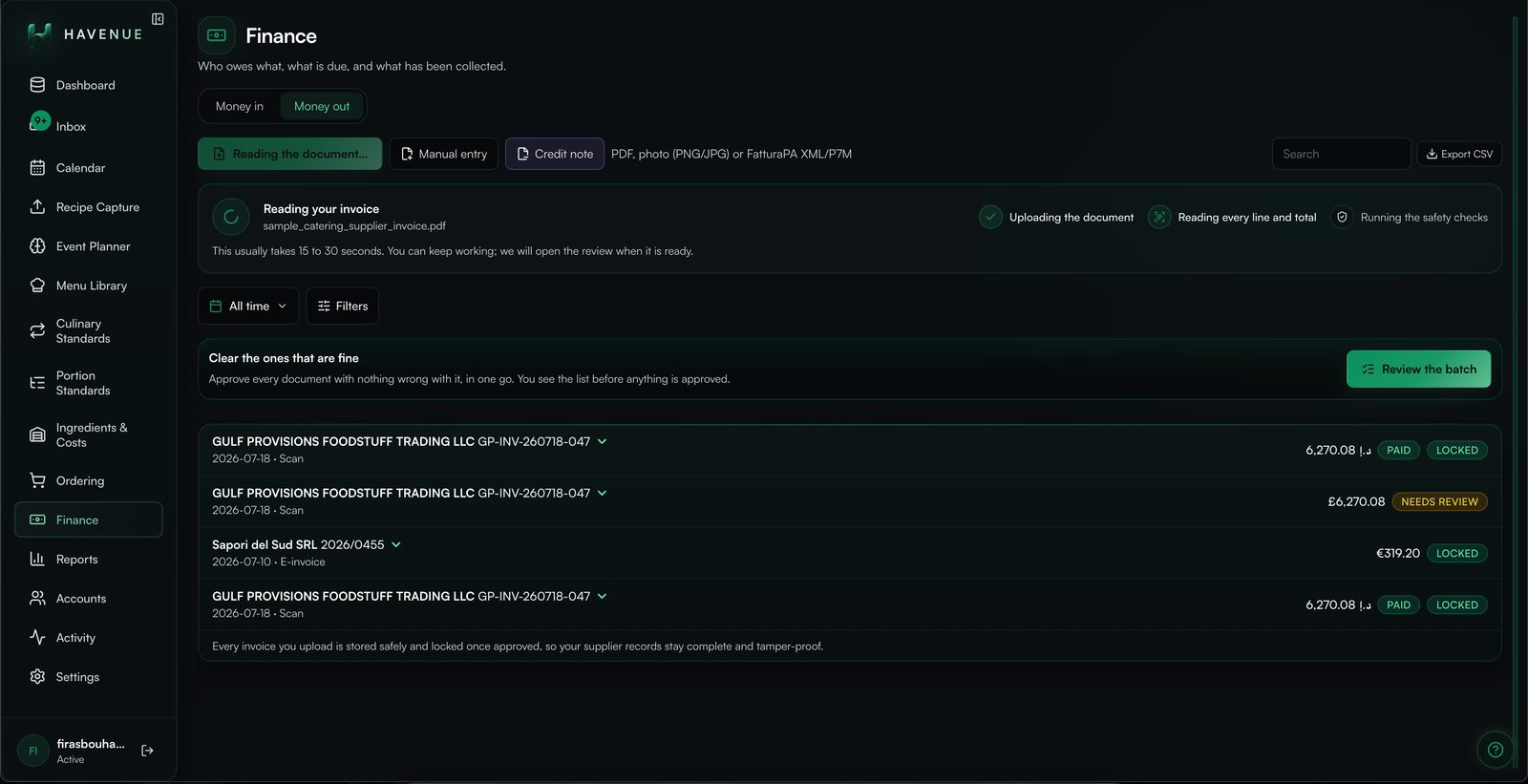Screen dimensions: 1528x784
Task: Open the All time date dropdown
Action: (248, 307)
